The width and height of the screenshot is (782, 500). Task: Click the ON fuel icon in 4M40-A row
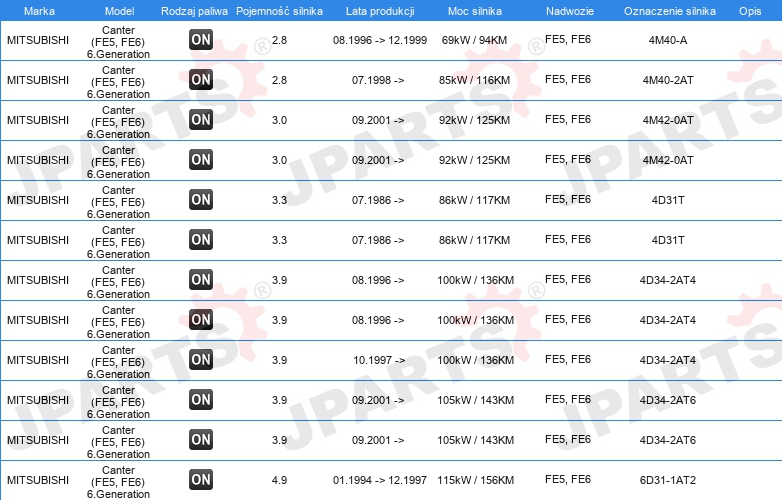pyautogui.click(x=201, y=40)
